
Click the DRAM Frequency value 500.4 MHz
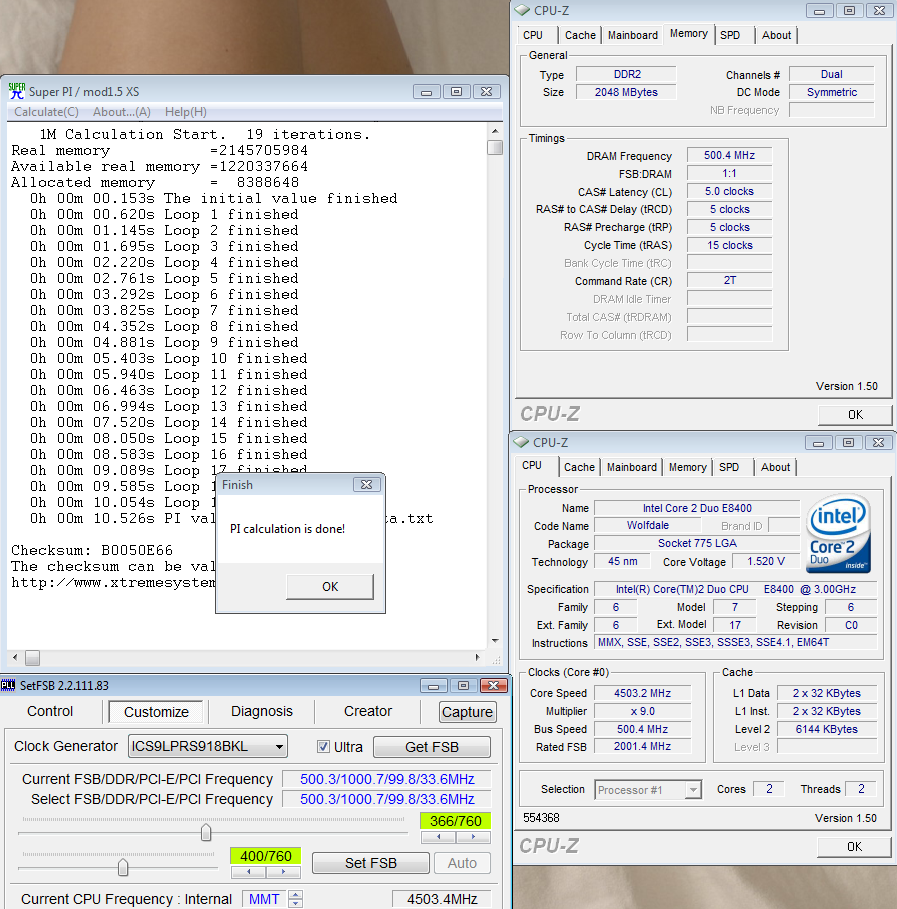[x=729, y=155]
